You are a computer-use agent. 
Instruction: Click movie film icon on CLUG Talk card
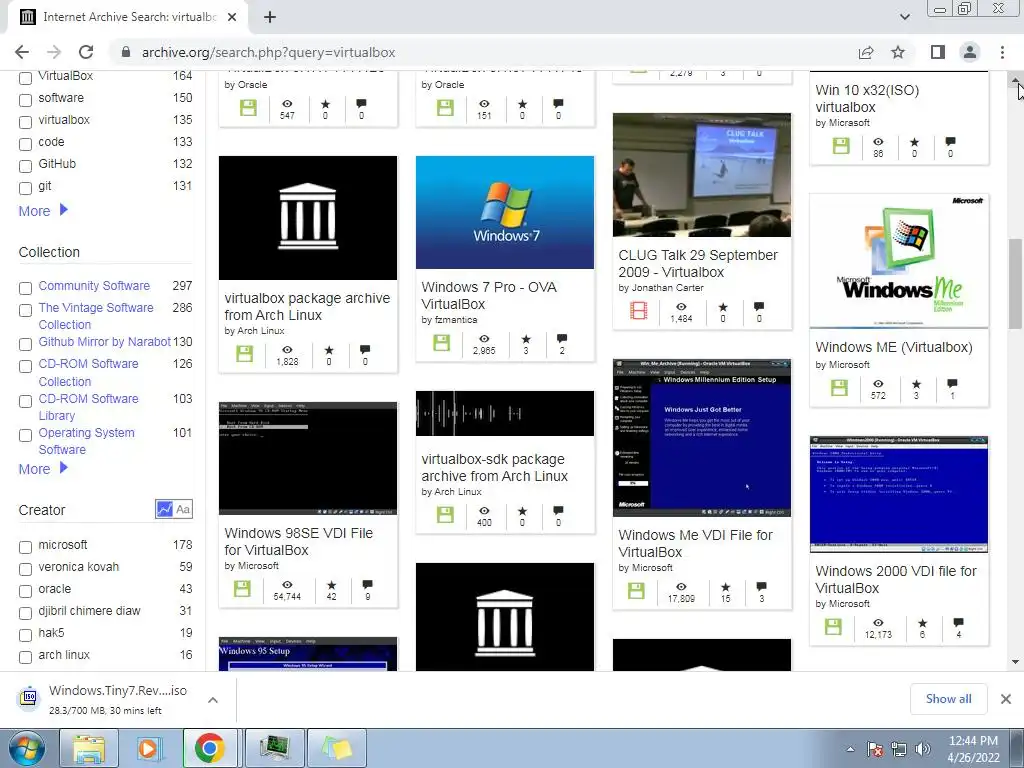click(639, 311)
